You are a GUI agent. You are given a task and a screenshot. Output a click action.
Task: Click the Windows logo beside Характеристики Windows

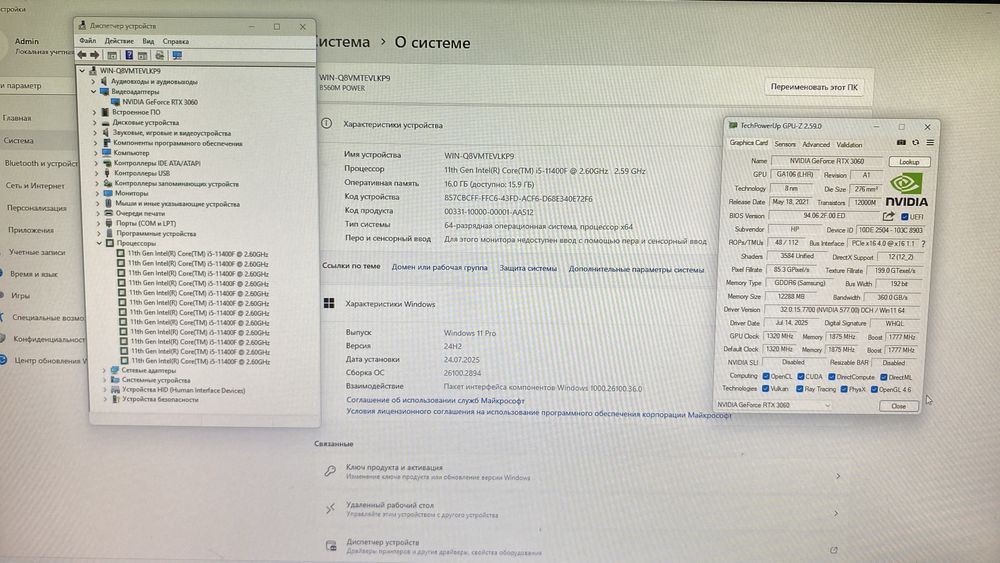coord(329,303)
